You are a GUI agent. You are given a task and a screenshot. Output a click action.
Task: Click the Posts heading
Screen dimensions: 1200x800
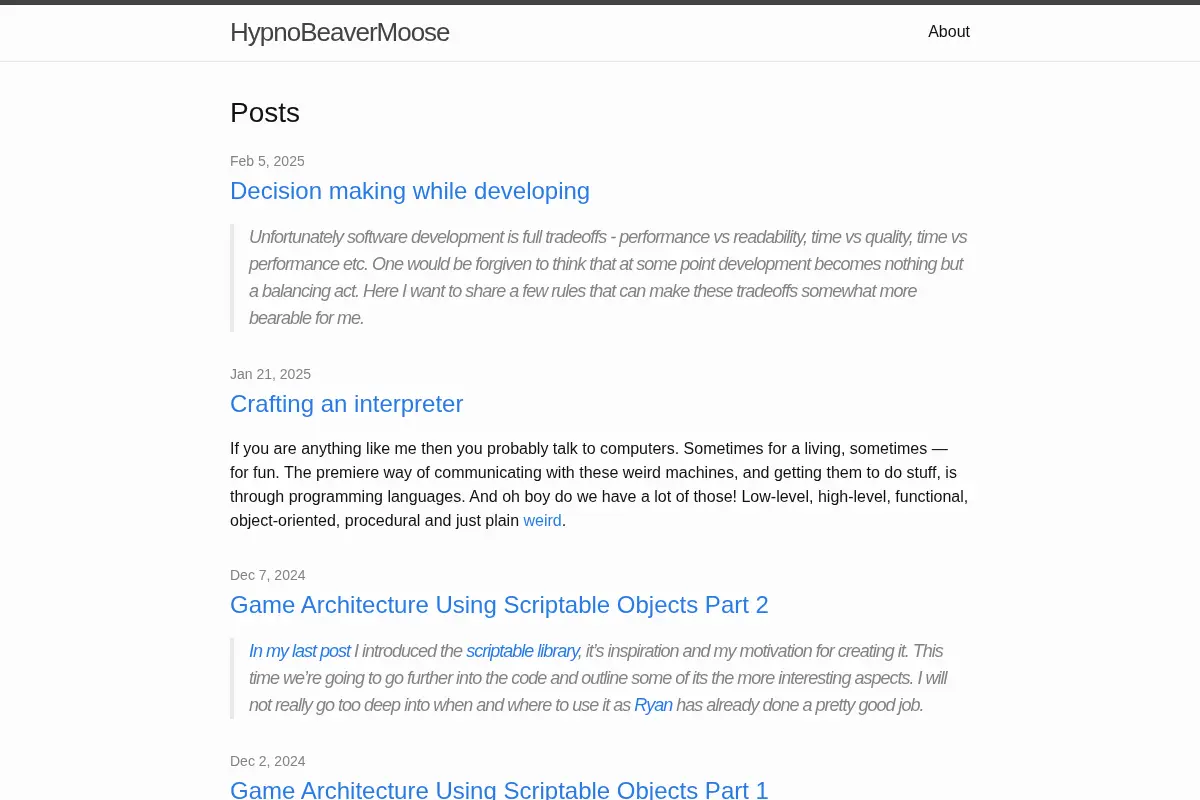coord(265,113)
